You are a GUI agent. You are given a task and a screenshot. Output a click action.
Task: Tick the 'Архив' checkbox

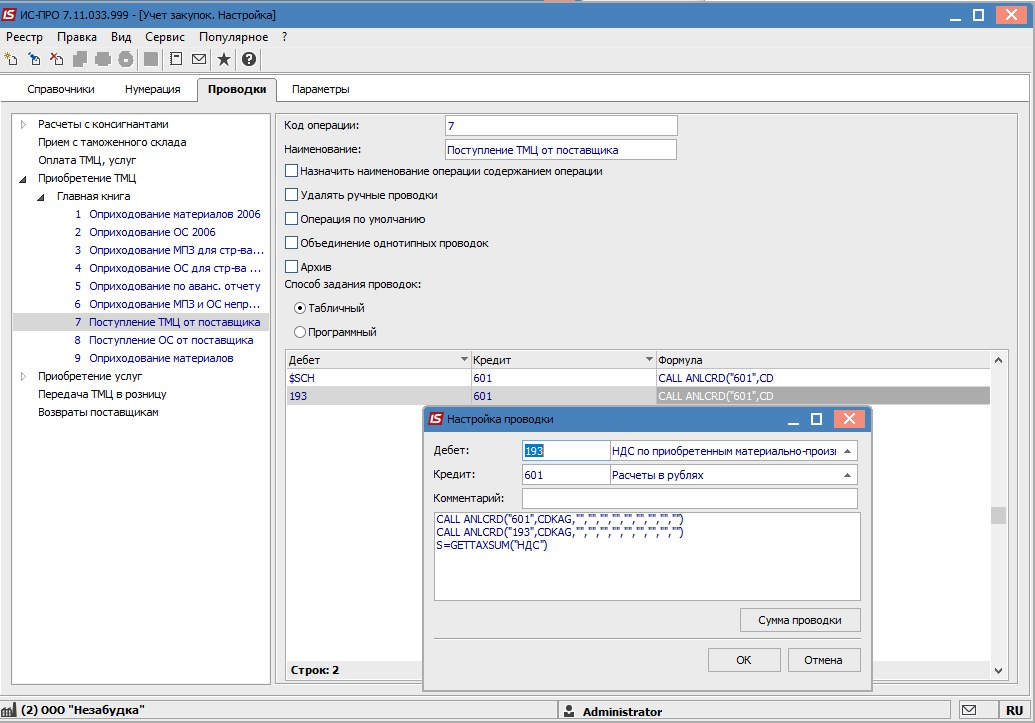pyautogui.click(x=291, y=267)
